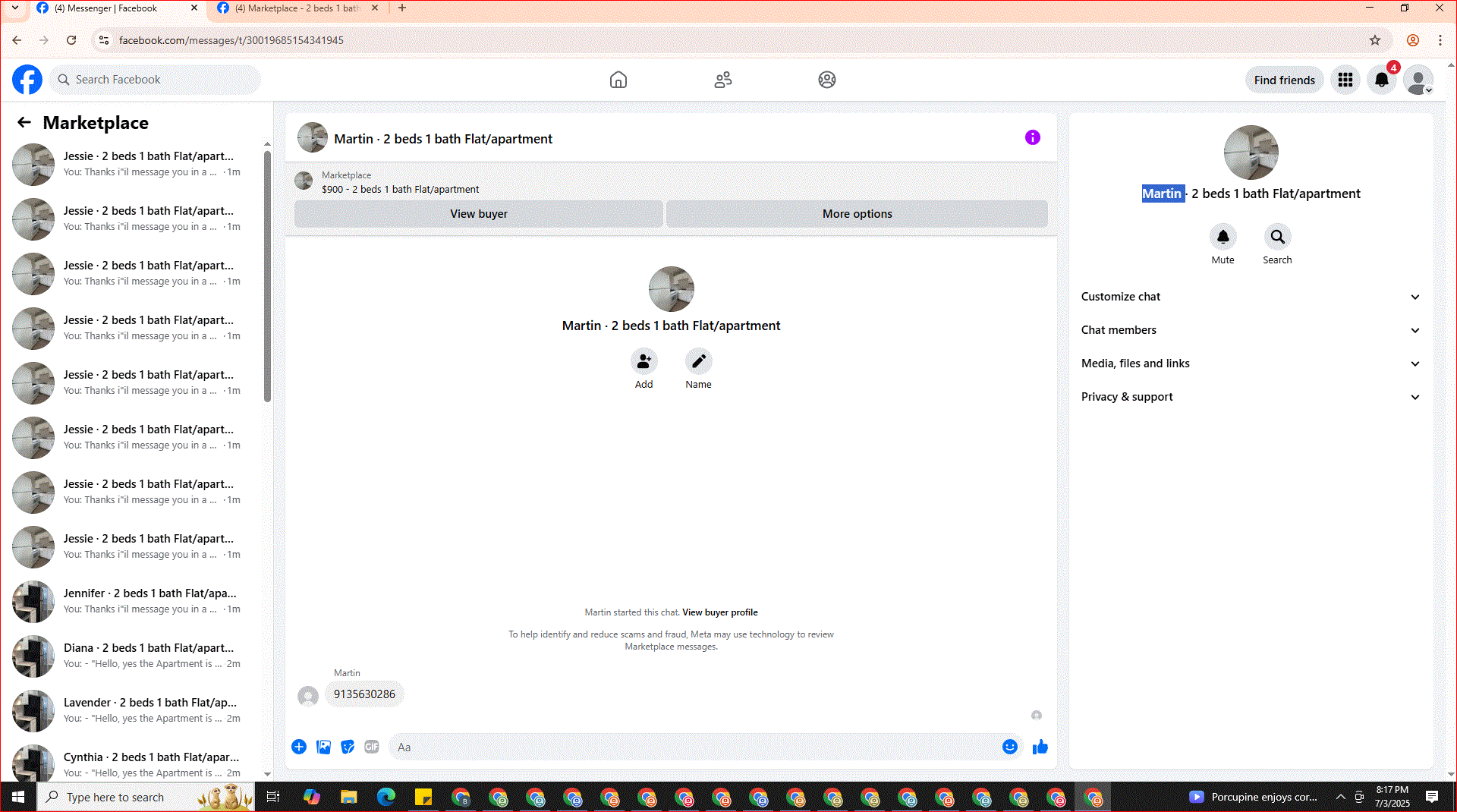This screenshot has height=812, width=1457.
Task: Open the Friends icon in top navigation
Action: 723,80
